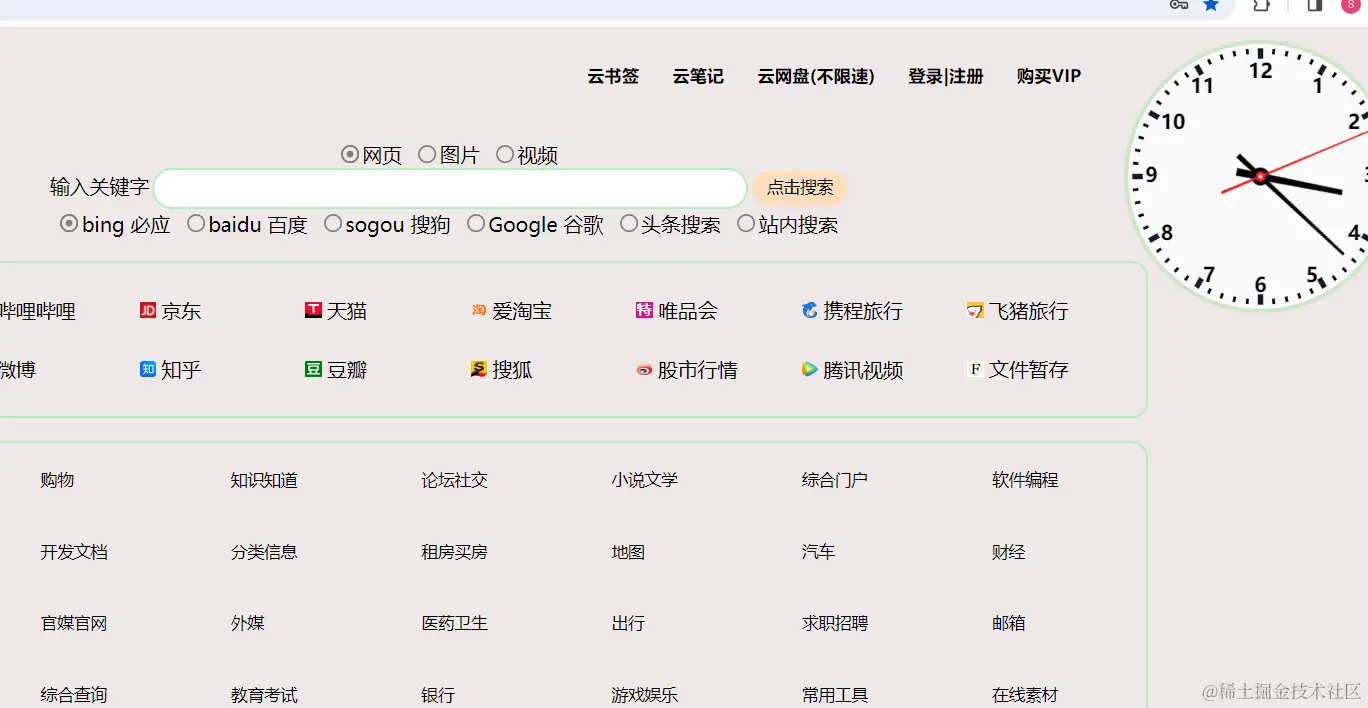Screen dimensions: 1368x708
Task: Open the 财经 category
Action: pyautogui.click(x=1009, y=552)
